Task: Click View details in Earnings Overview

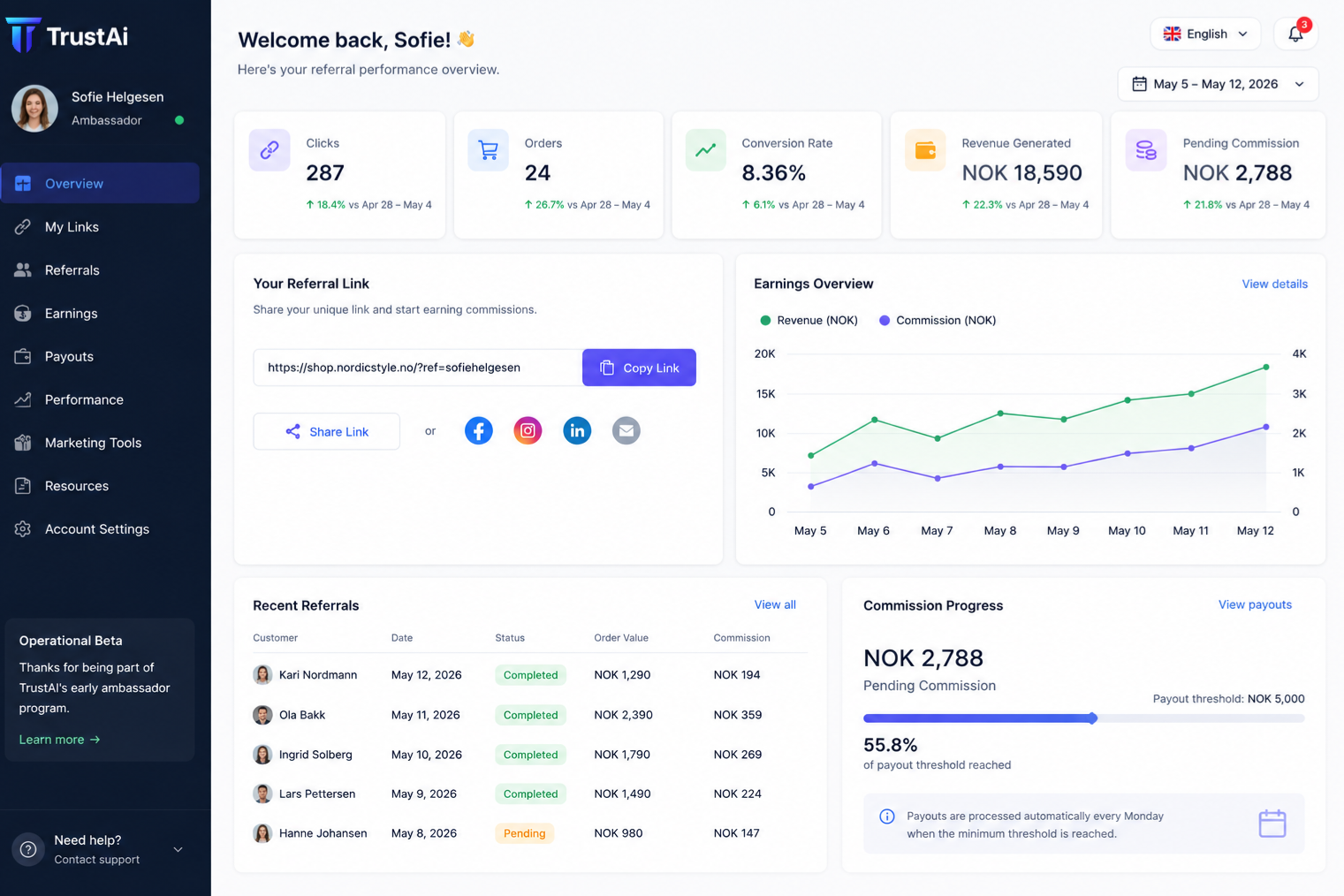Action: 1274,284
